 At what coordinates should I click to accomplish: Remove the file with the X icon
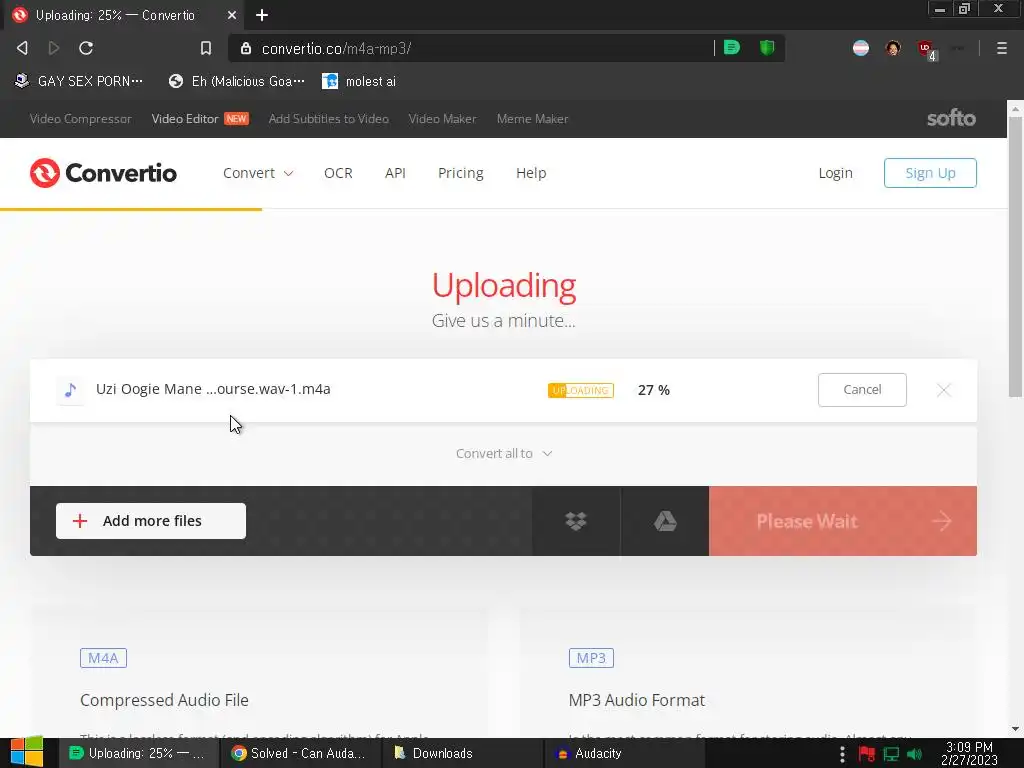click(943, 390)
